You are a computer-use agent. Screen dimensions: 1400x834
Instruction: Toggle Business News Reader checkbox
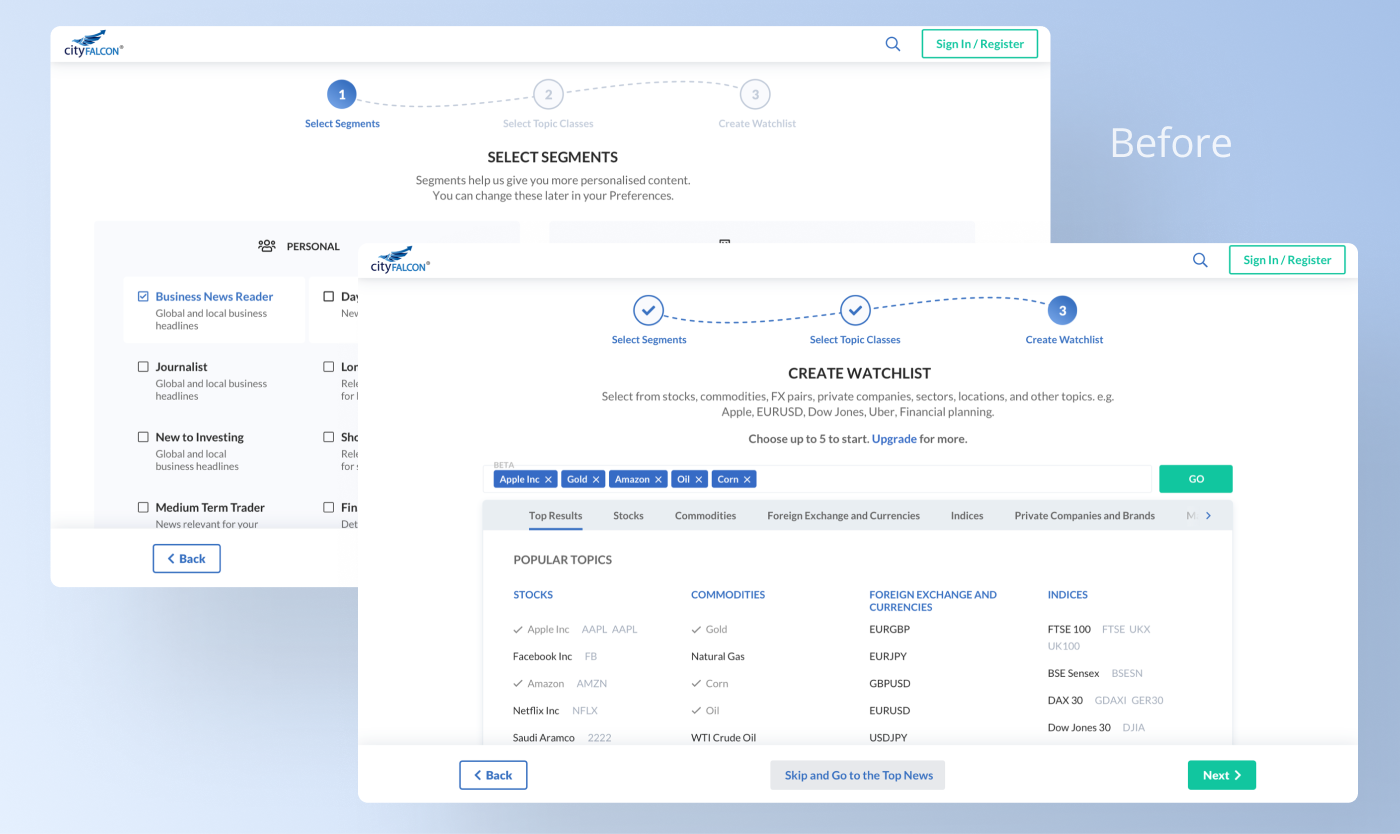coord(143,296)
